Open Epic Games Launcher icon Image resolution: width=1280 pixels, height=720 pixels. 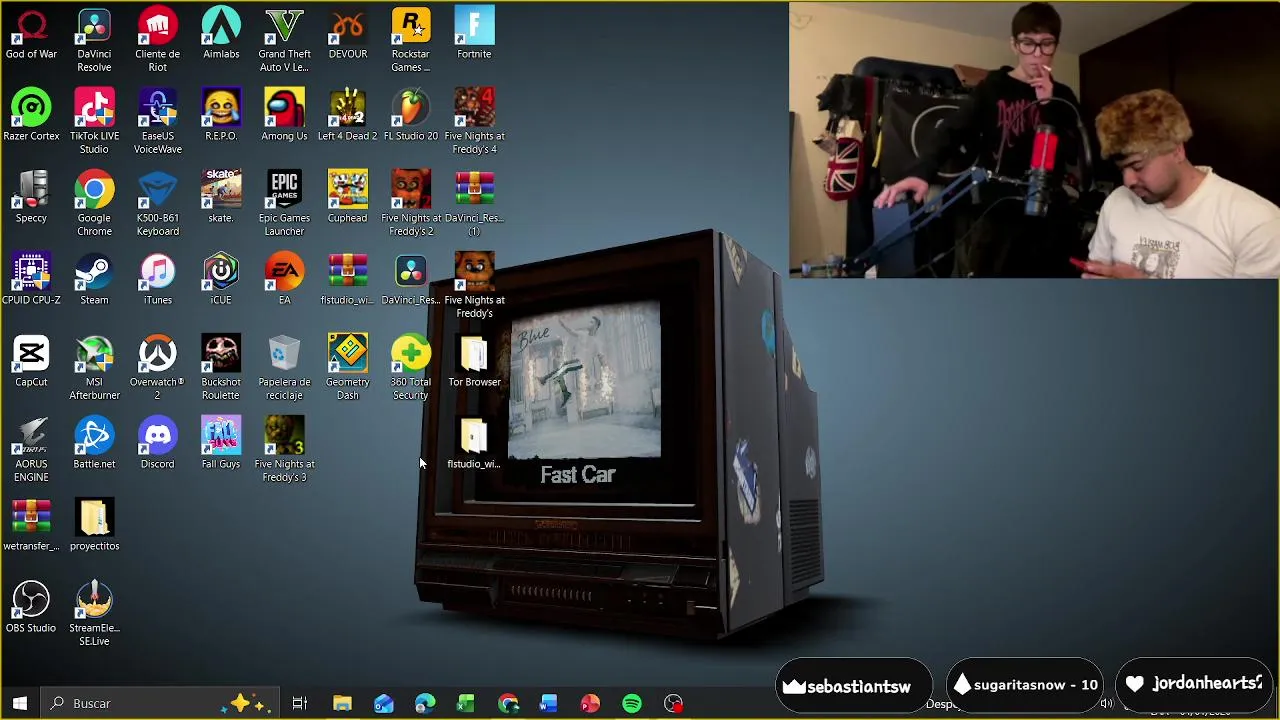click(284, 204)
